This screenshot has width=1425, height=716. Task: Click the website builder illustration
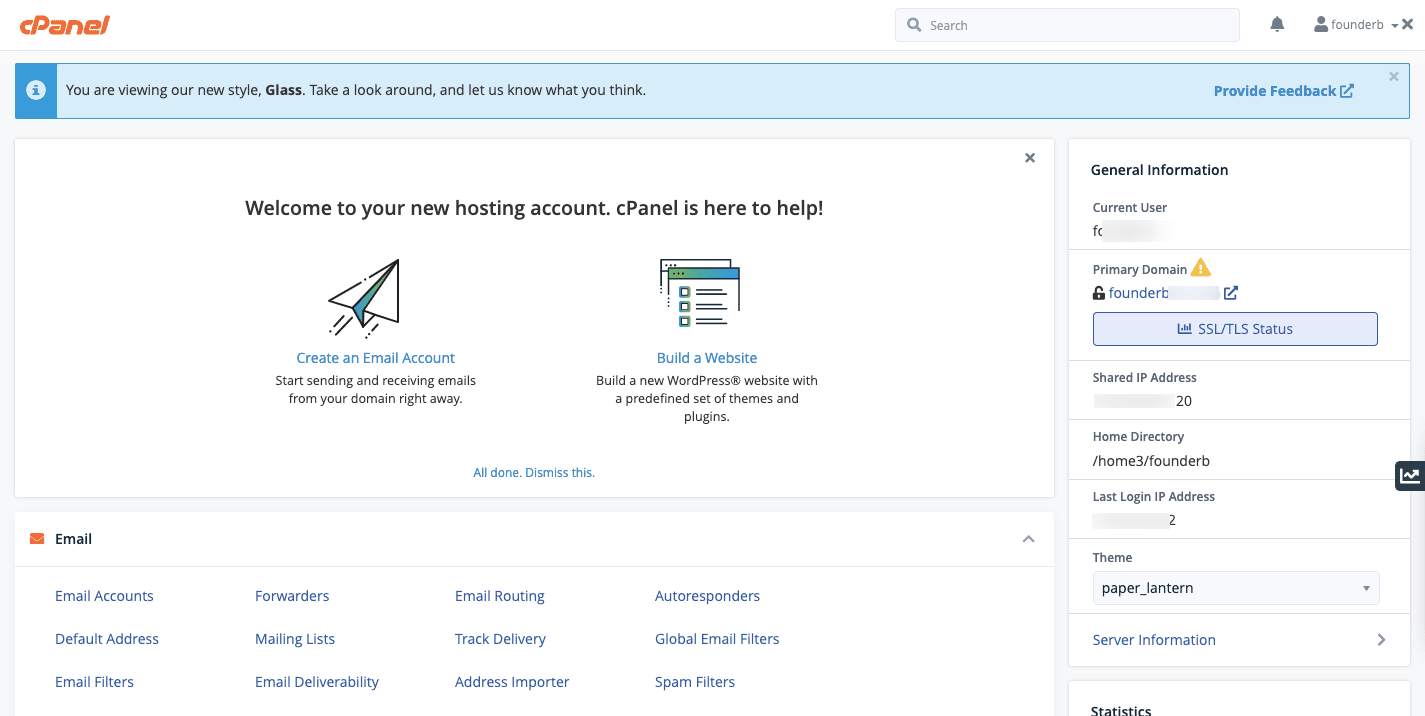point(700,293)
